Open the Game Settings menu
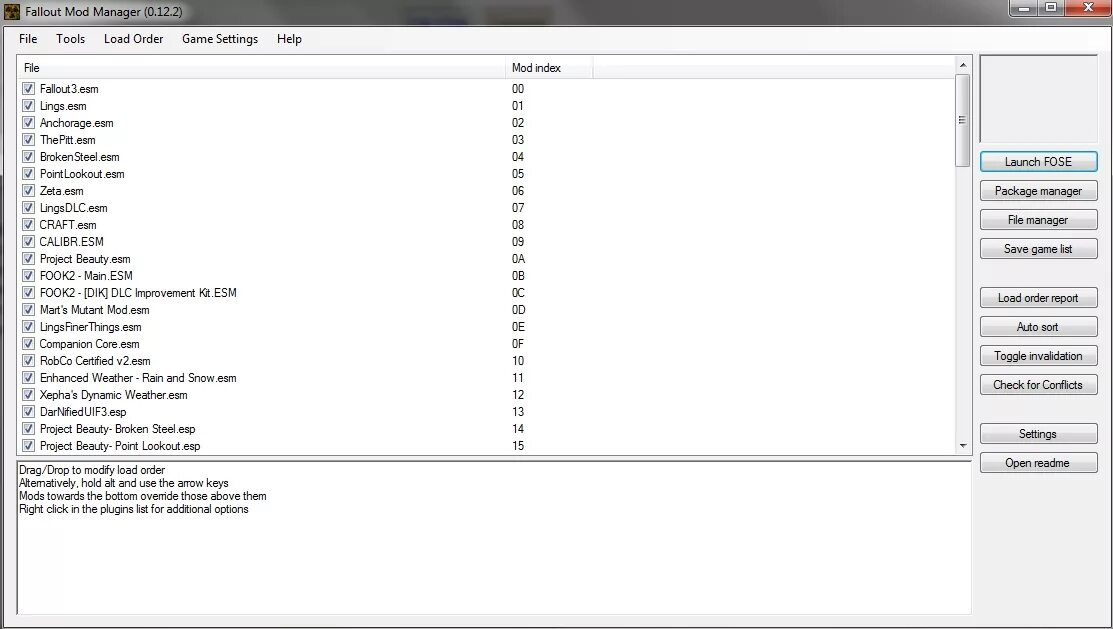The height and width of the screenshot is (629, 1113). 220,39
